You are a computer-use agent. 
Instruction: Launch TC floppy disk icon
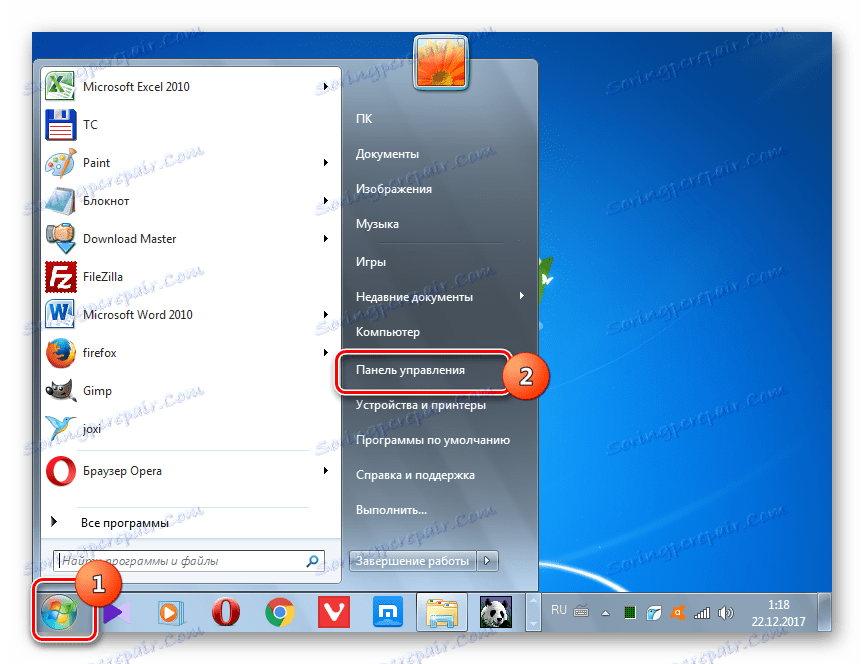tap(60, 125)
